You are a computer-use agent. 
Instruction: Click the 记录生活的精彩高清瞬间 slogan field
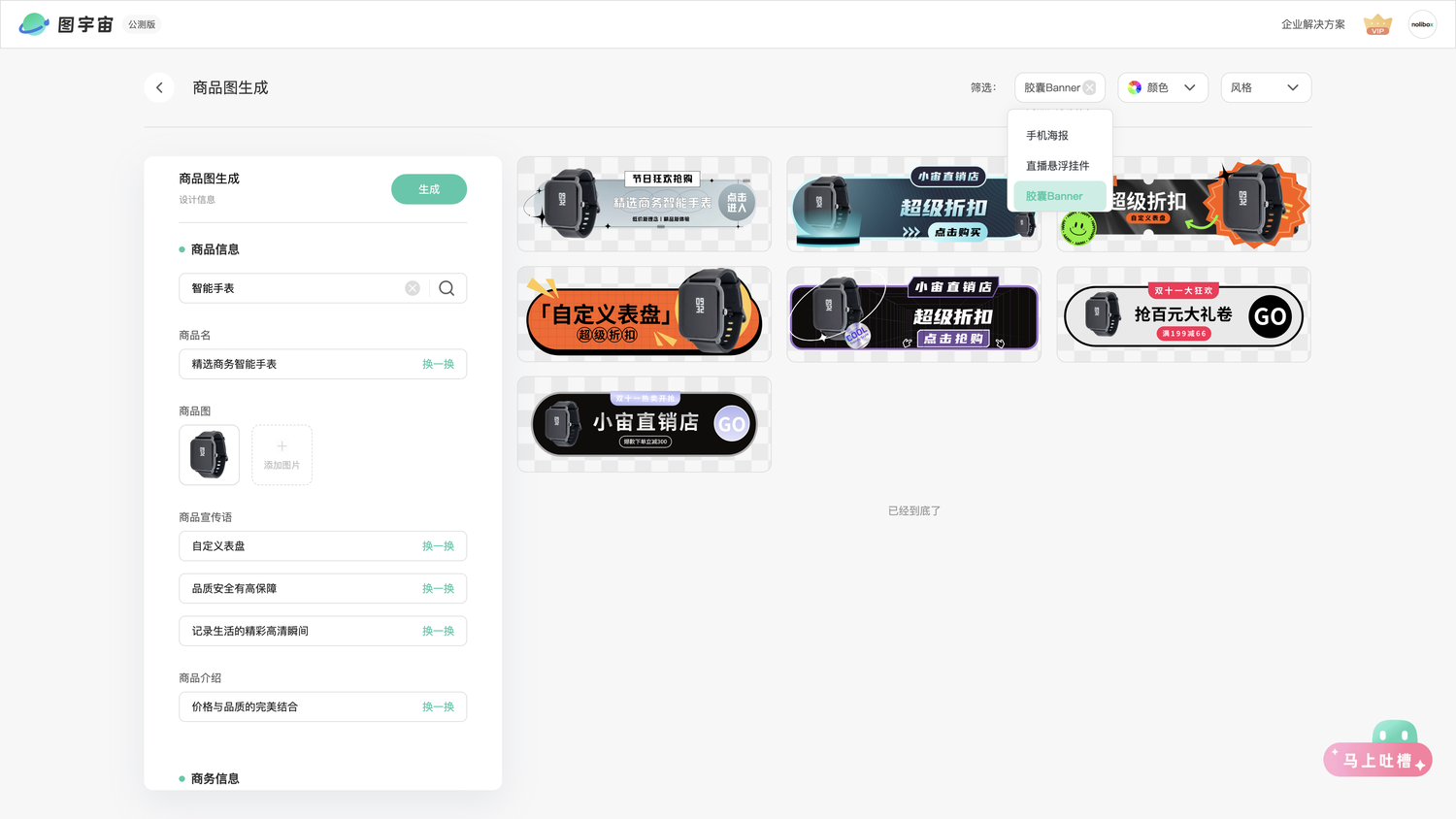point(322,631)
